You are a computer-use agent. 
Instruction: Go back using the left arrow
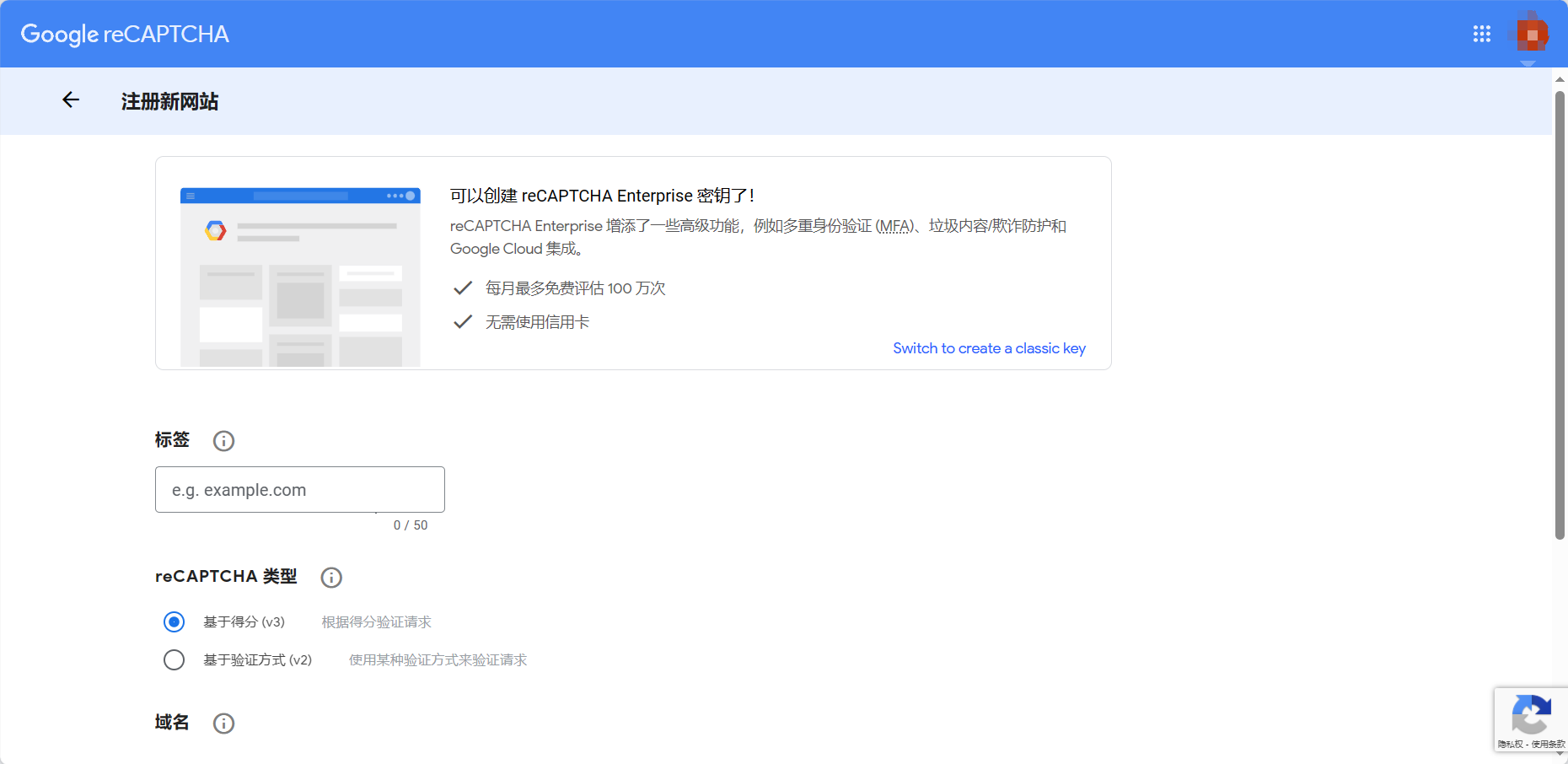[x=71, y=100]
